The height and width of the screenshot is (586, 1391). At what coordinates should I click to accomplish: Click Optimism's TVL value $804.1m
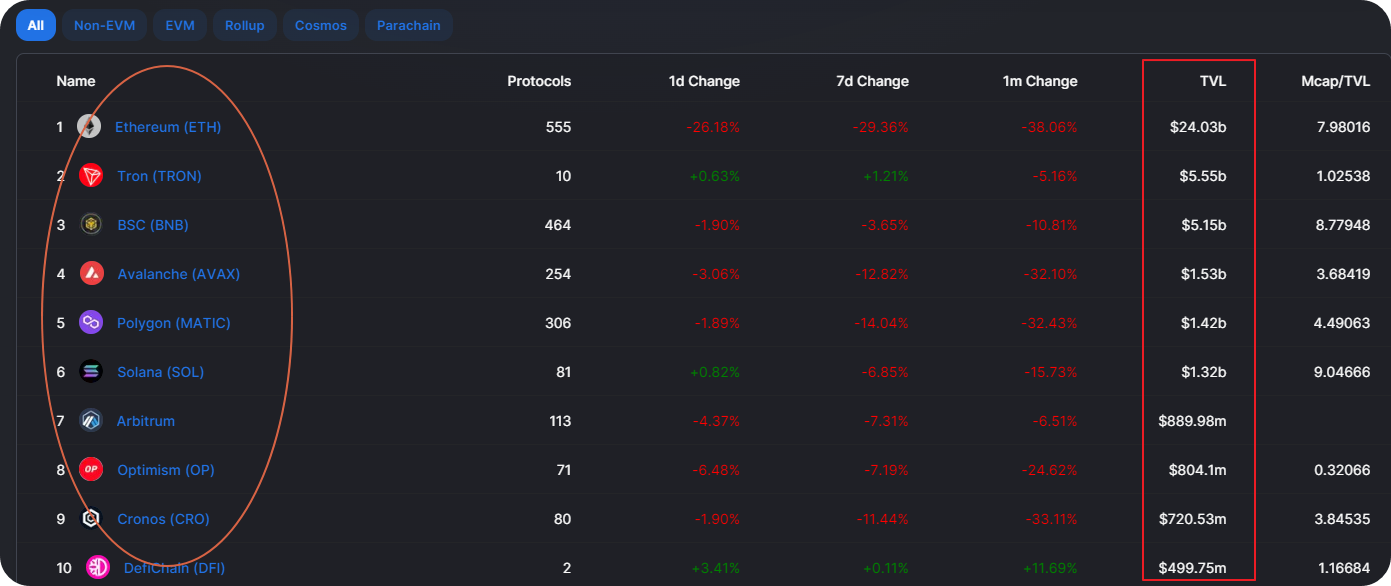pyautogui.click(x=1197, y=470)
